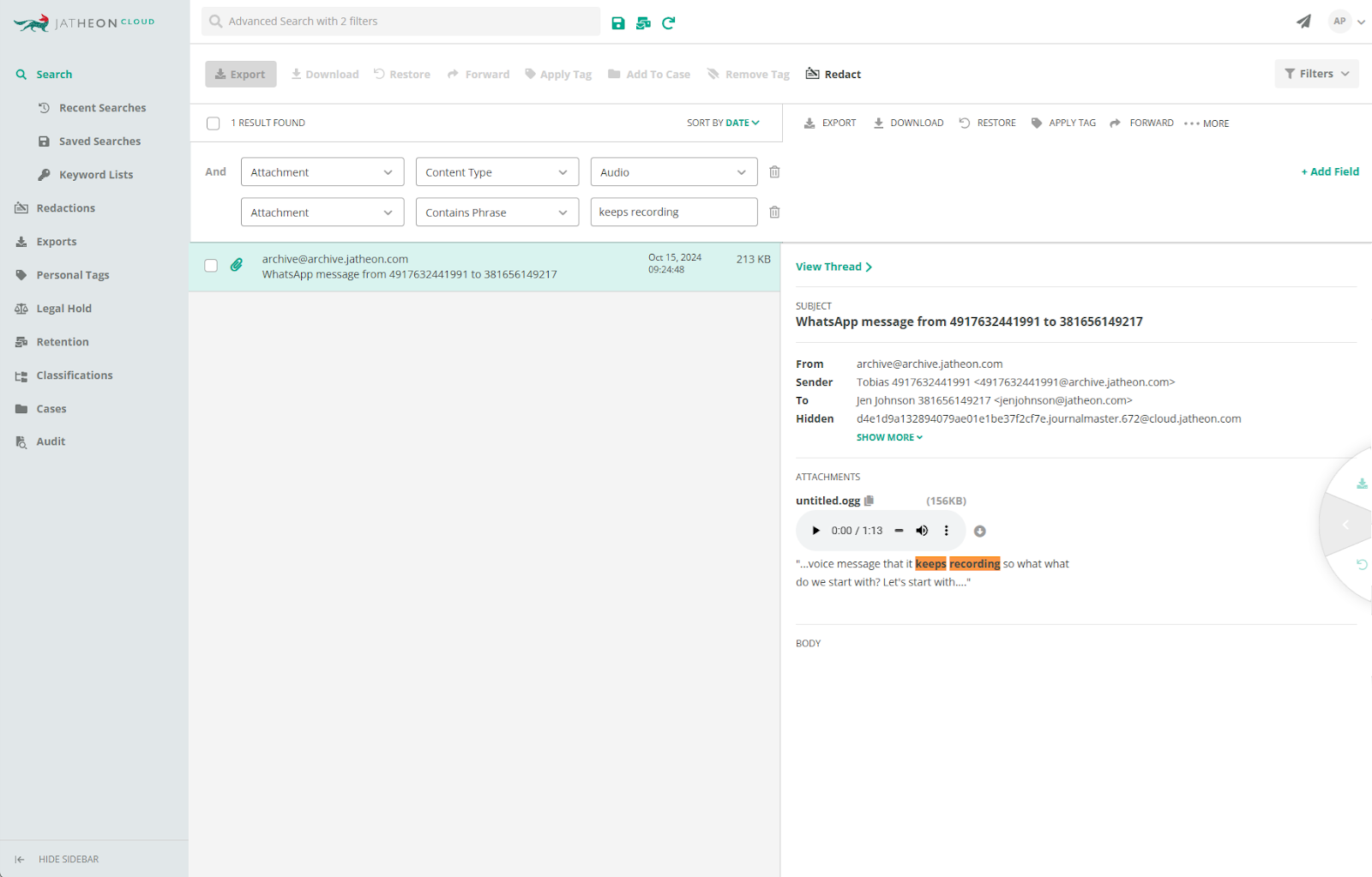Click Download in the top toolbar

coord(325,75)
